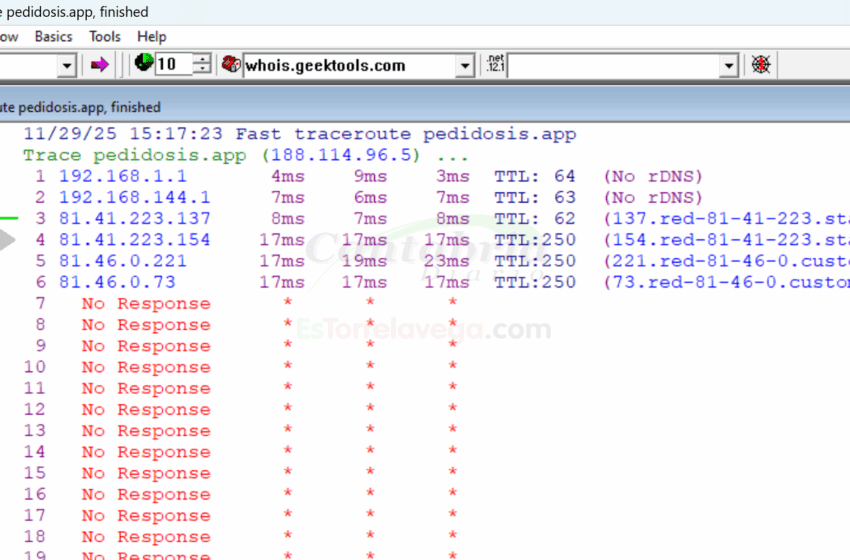Open the Tools menu
Screen dimensions: 850x560
click(105, 36)
